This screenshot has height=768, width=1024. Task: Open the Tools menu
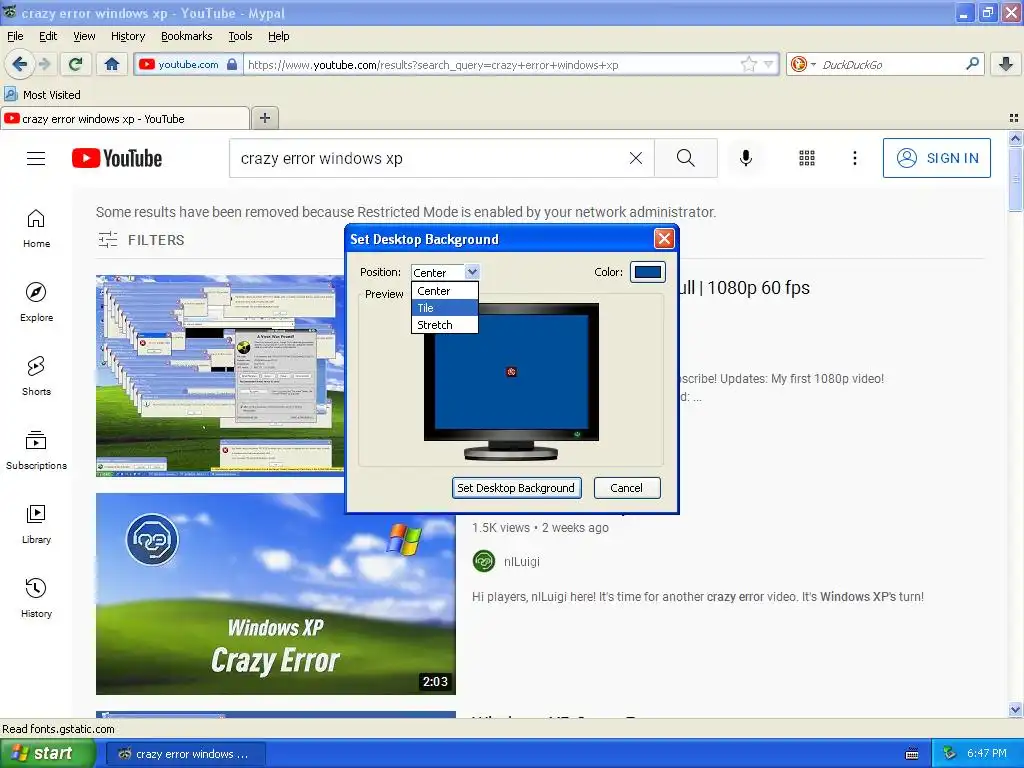pyautogui.click(x=240, y=36)
